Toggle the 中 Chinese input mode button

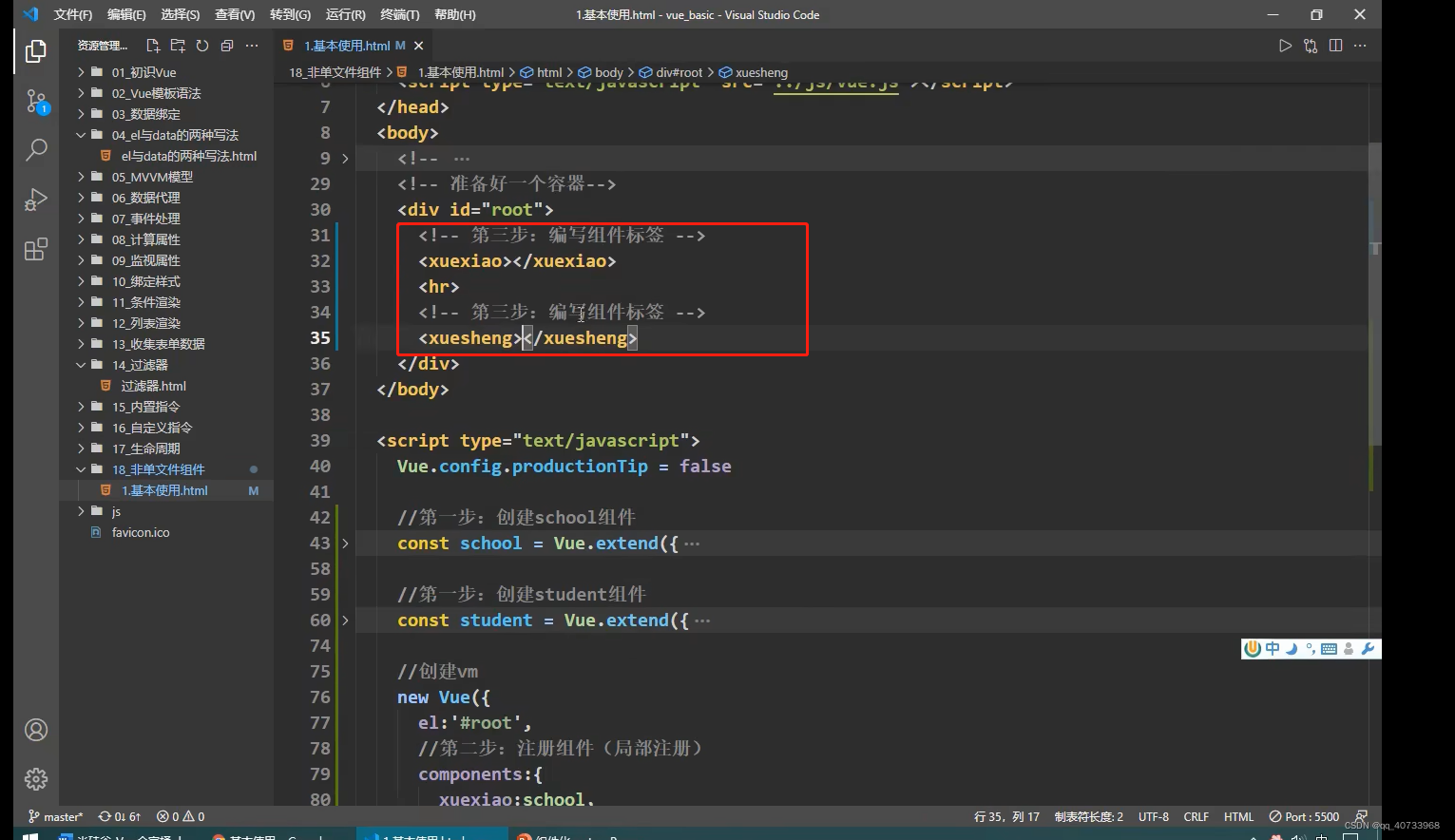[x=1273, y=649]
